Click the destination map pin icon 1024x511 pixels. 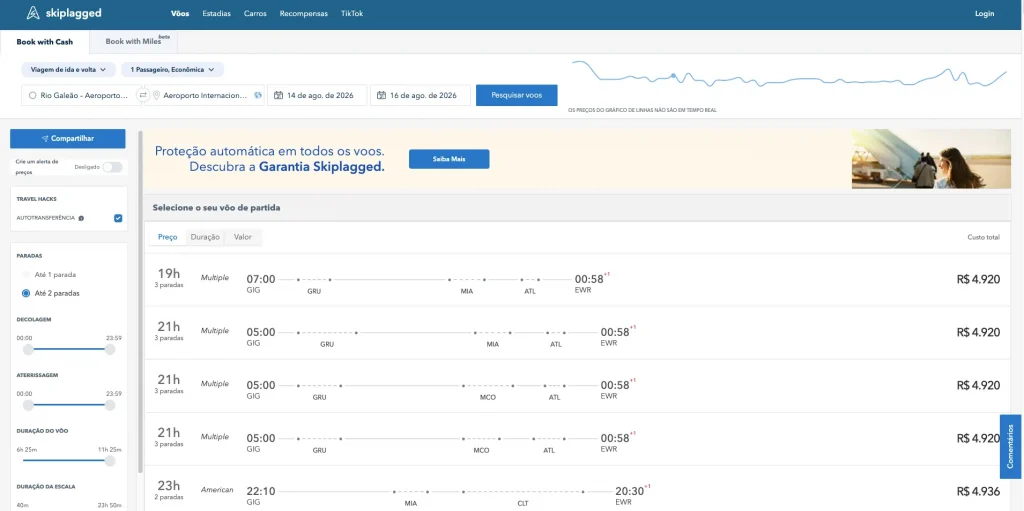pyautogui.click(x=156, y=95)
